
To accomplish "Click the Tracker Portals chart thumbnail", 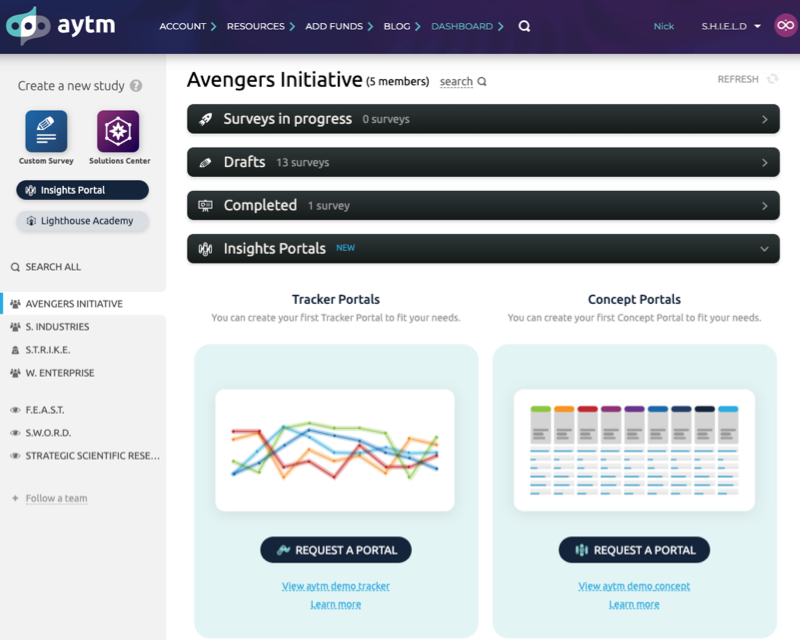I will coord(335,450).
